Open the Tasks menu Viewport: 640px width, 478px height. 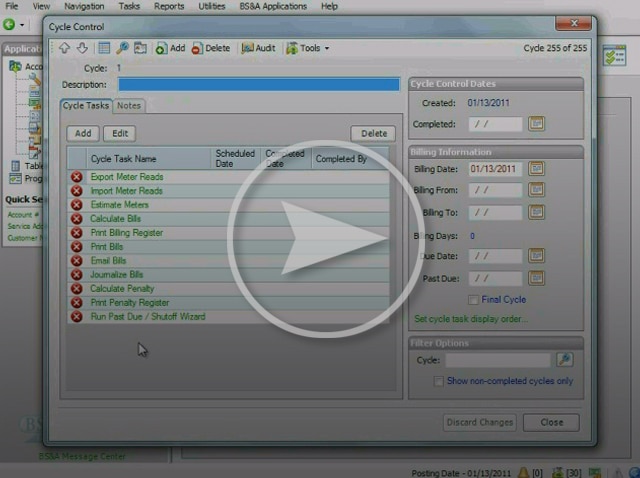[129, 6]
